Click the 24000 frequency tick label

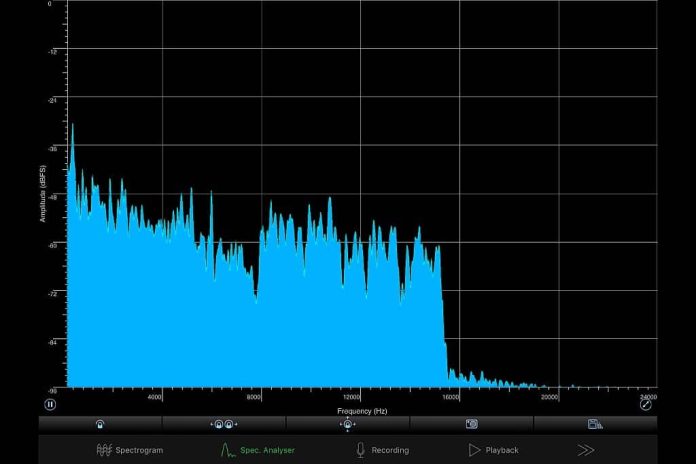coord(648,397)
